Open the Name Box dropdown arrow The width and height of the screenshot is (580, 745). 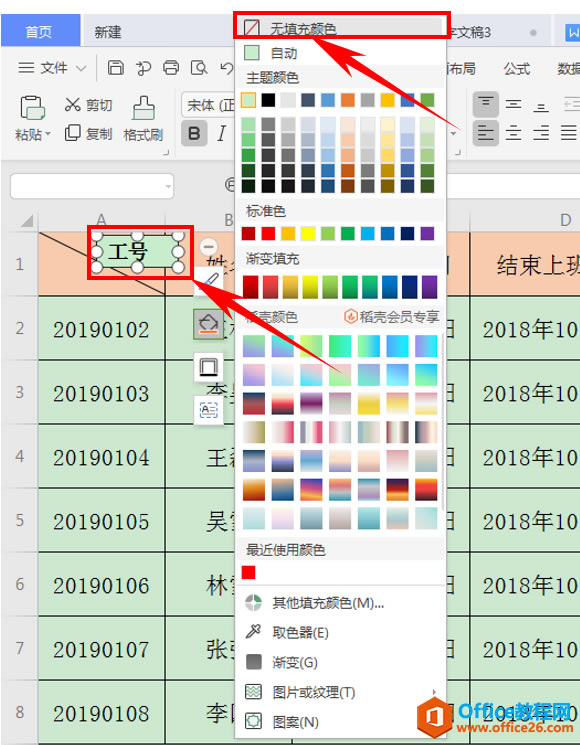pyautogui.click(x=168, y=187)
